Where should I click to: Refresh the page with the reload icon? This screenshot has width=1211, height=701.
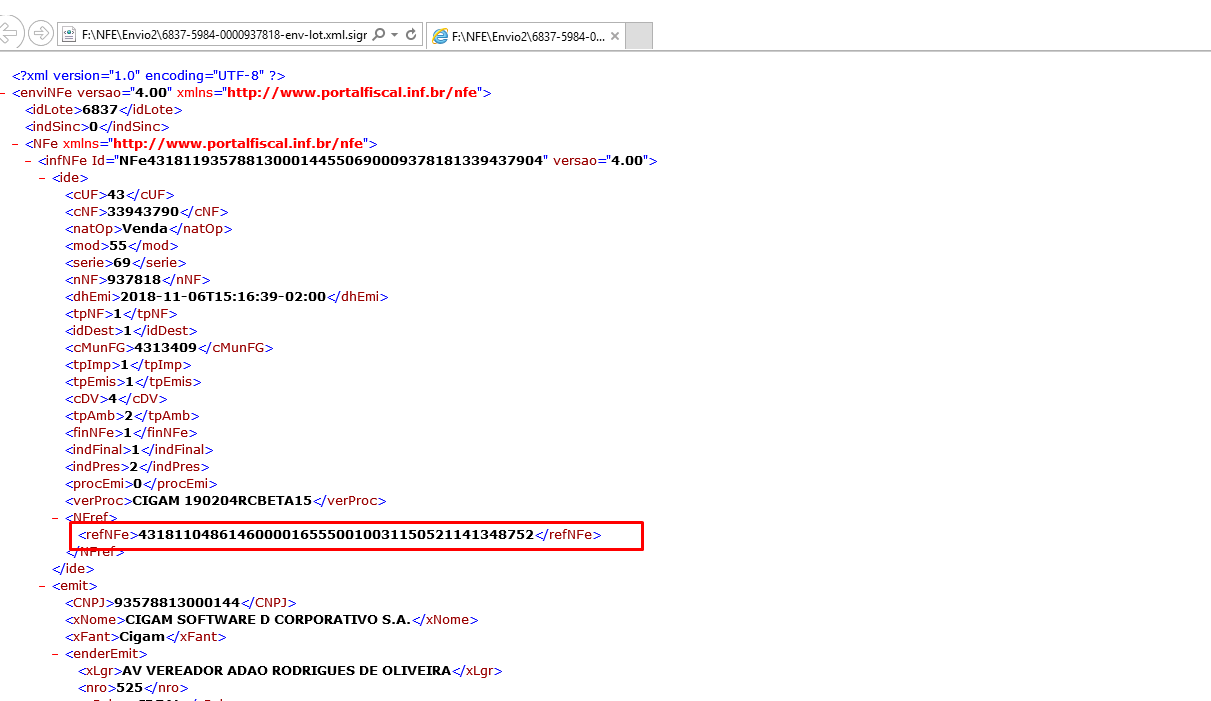(x=411, y=34)
